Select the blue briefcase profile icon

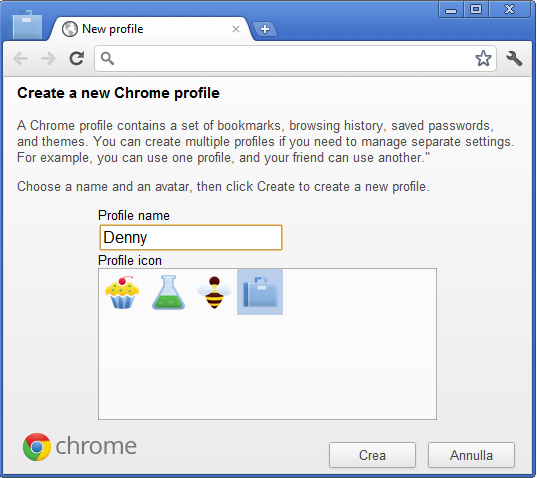260,292
